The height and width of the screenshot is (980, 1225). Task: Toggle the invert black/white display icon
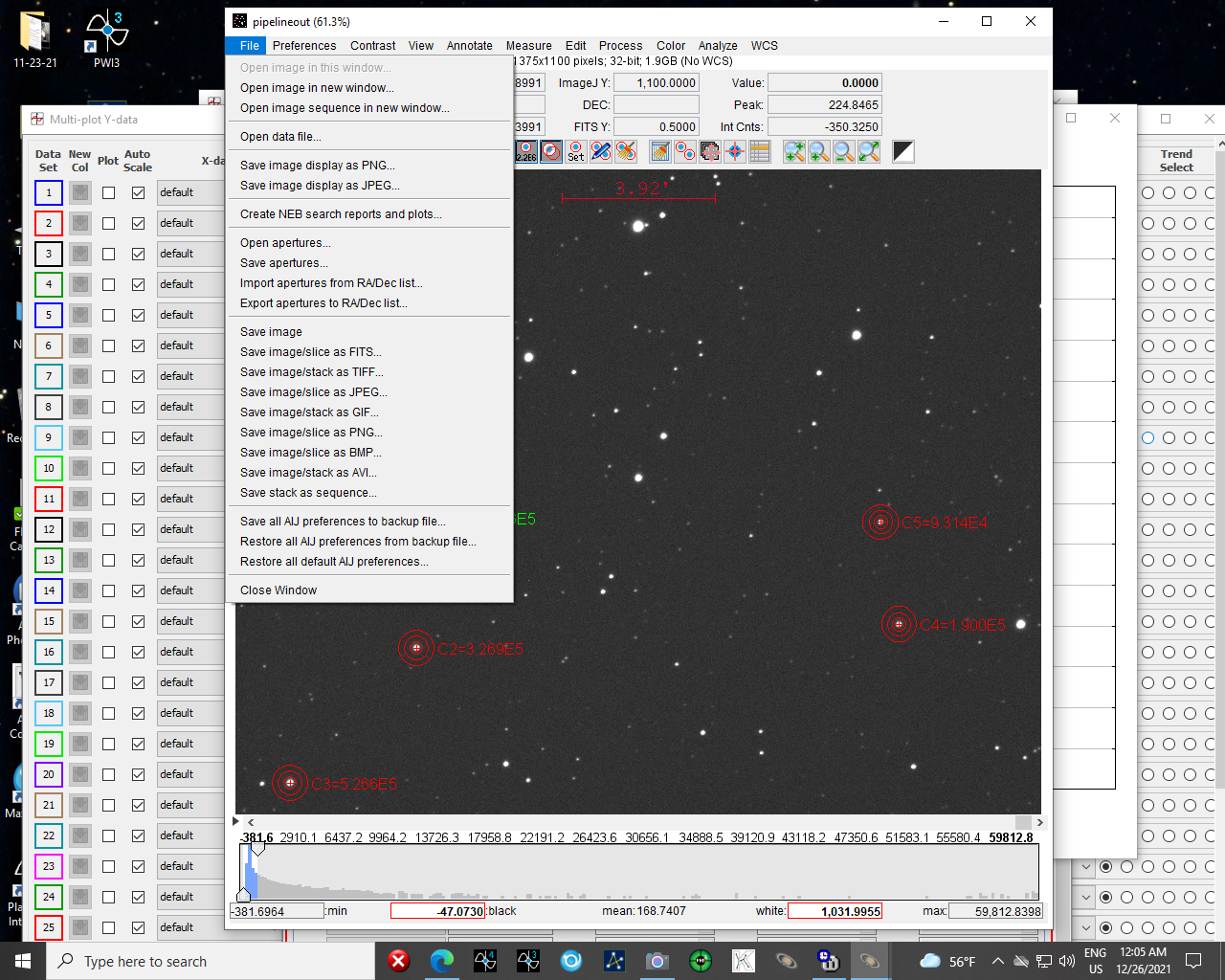[903, 151]
